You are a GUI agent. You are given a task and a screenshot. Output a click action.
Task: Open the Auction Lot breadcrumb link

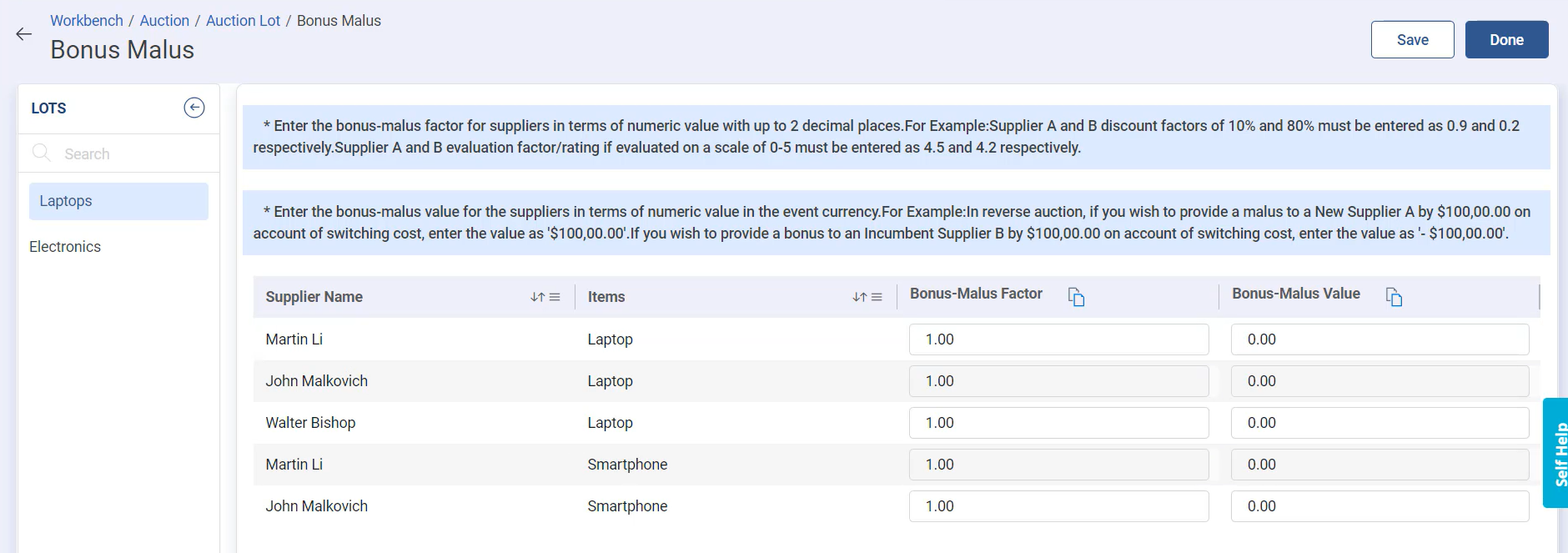coord(243,21)
